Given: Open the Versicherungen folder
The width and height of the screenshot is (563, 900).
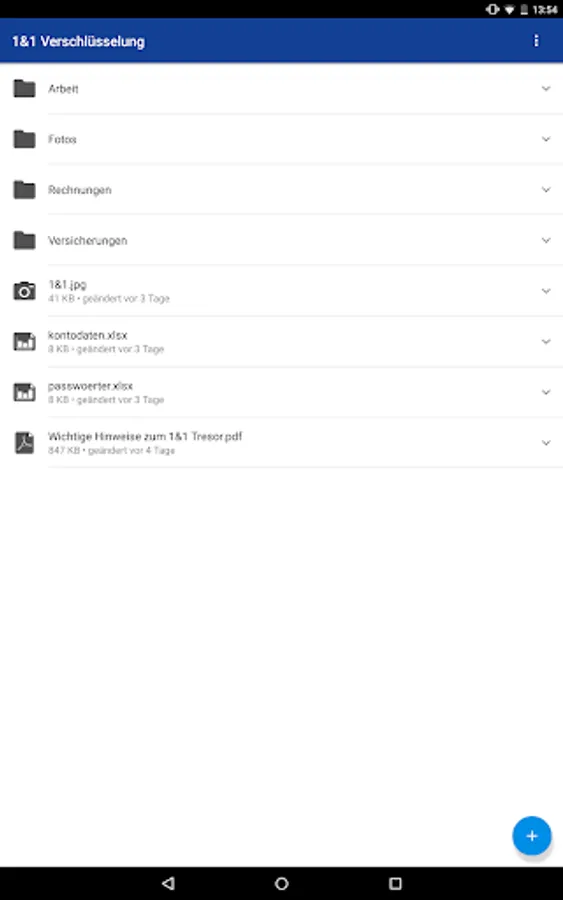Looking at the screenshot, I should click(x=281, y=240).
